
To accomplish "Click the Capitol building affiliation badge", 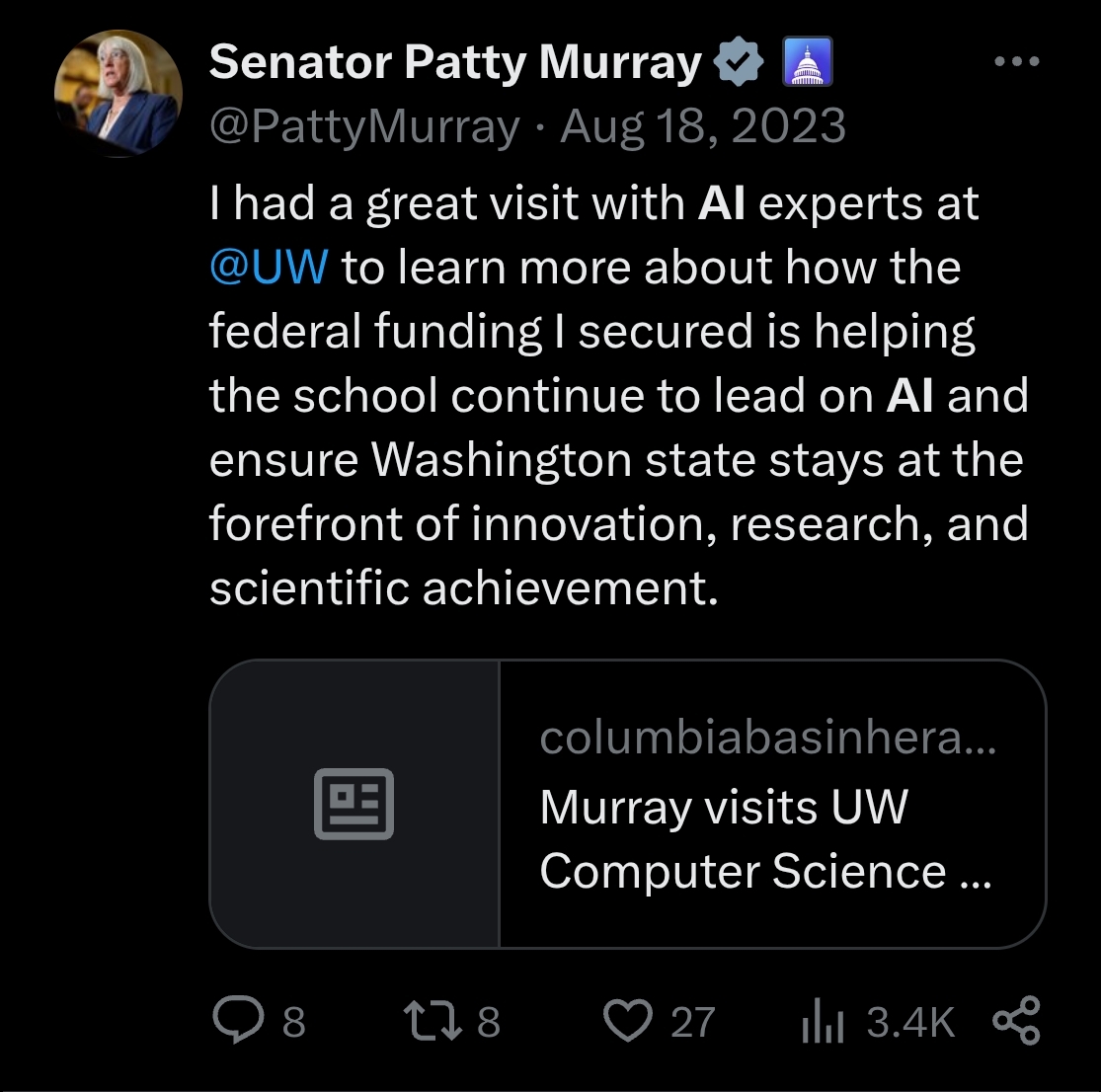I will coord(808,63).
